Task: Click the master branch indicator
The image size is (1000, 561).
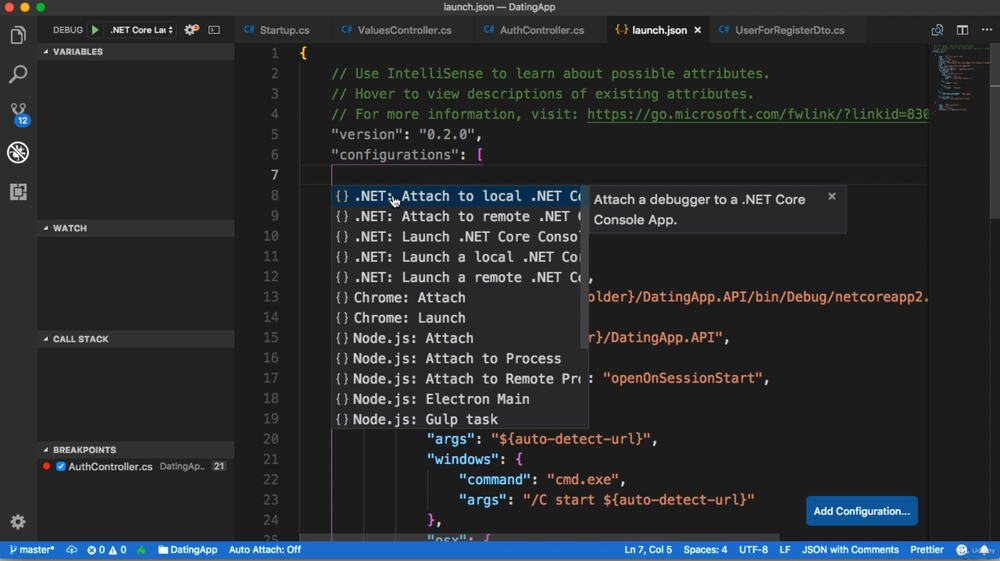Action: point(32,550)
